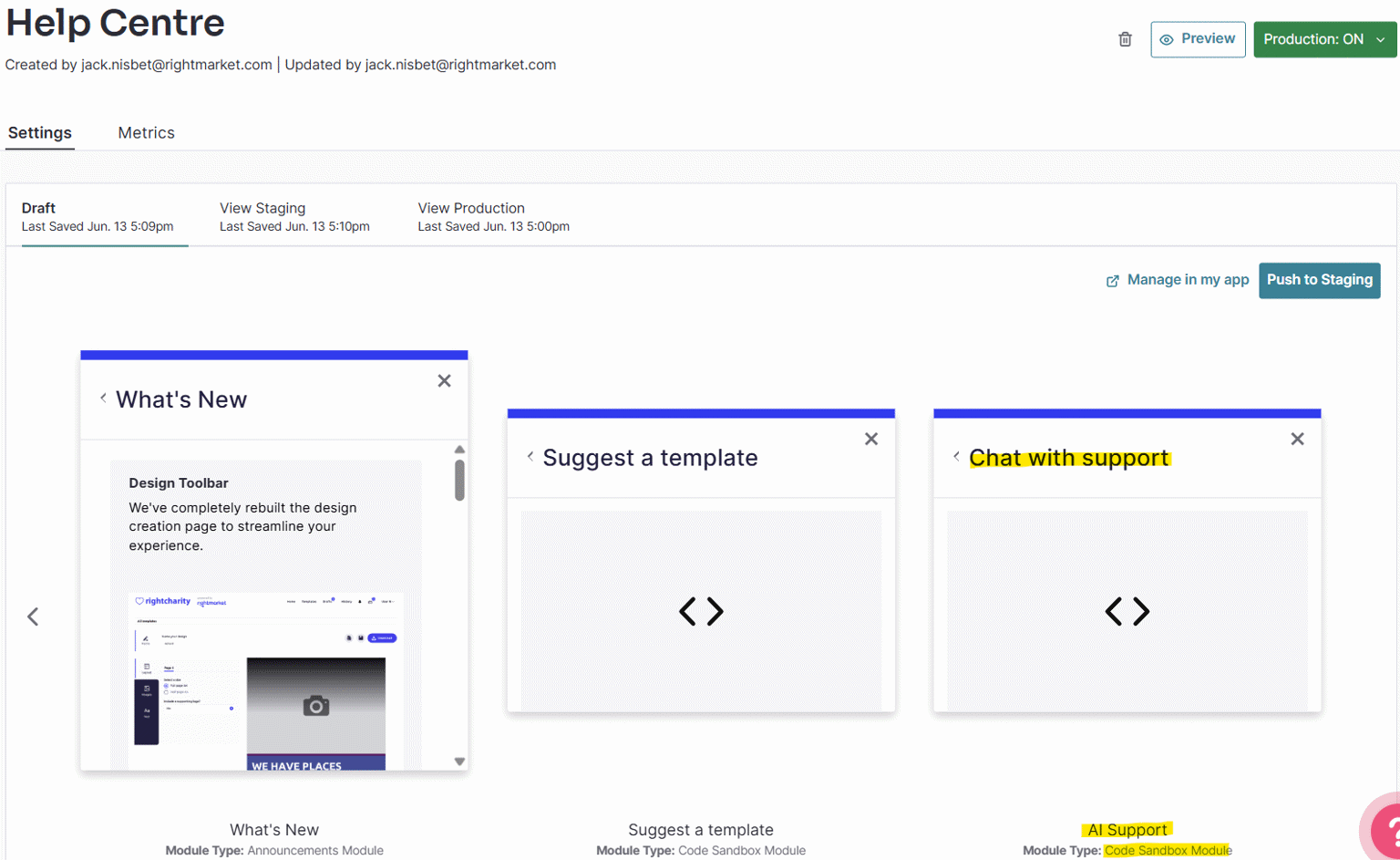Close the Chat with support panel
Viewport: 1400px width, 860px height.
(1297, 440)
